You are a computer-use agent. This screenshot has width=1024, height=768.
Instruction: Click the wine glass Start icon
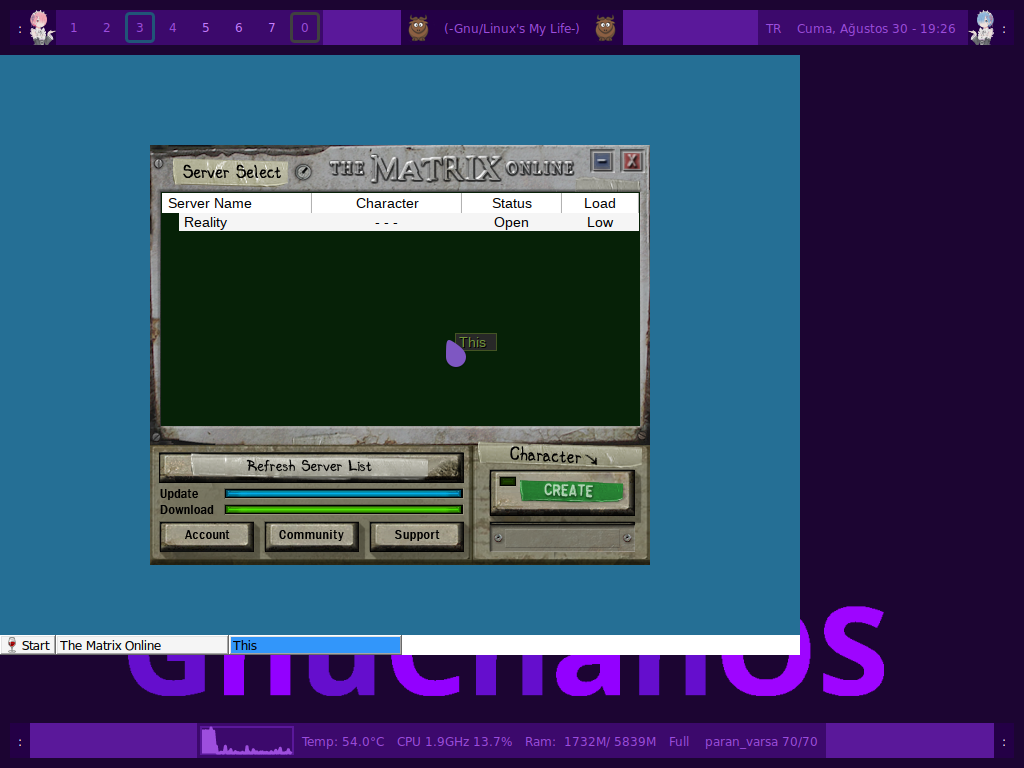point(12,645)
